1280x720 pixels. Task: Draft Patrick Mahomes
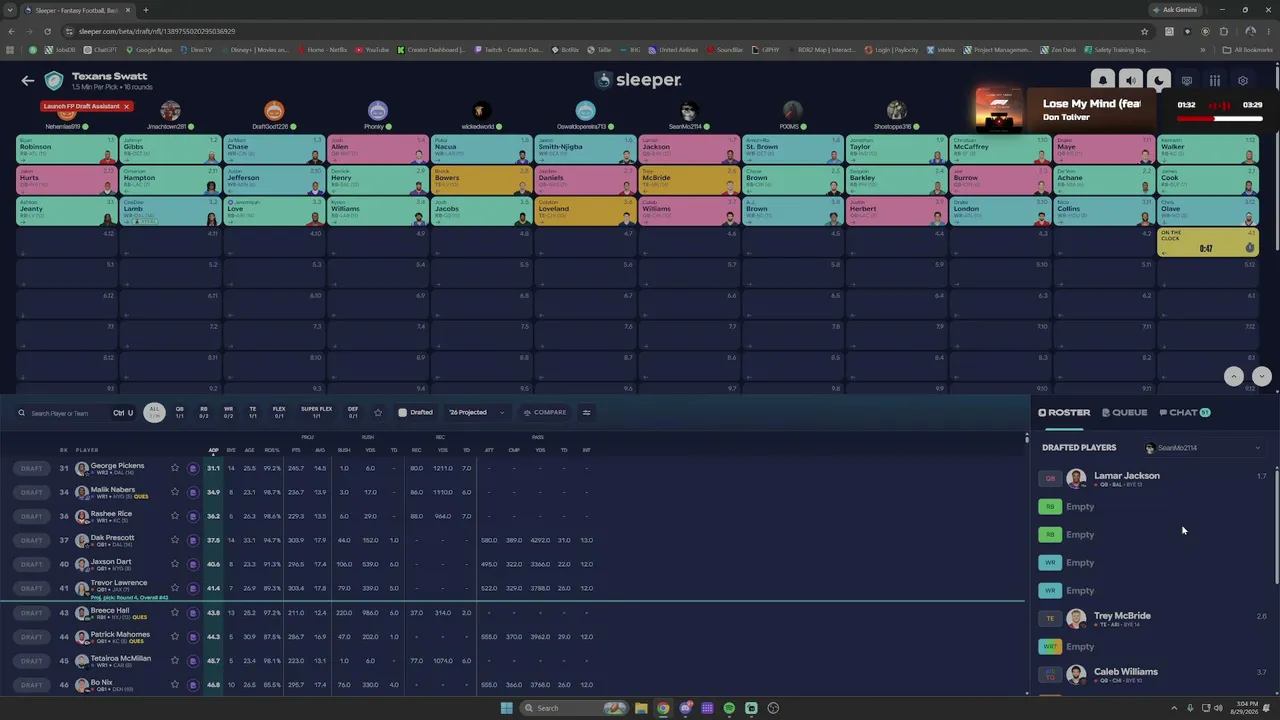(31, 637)
